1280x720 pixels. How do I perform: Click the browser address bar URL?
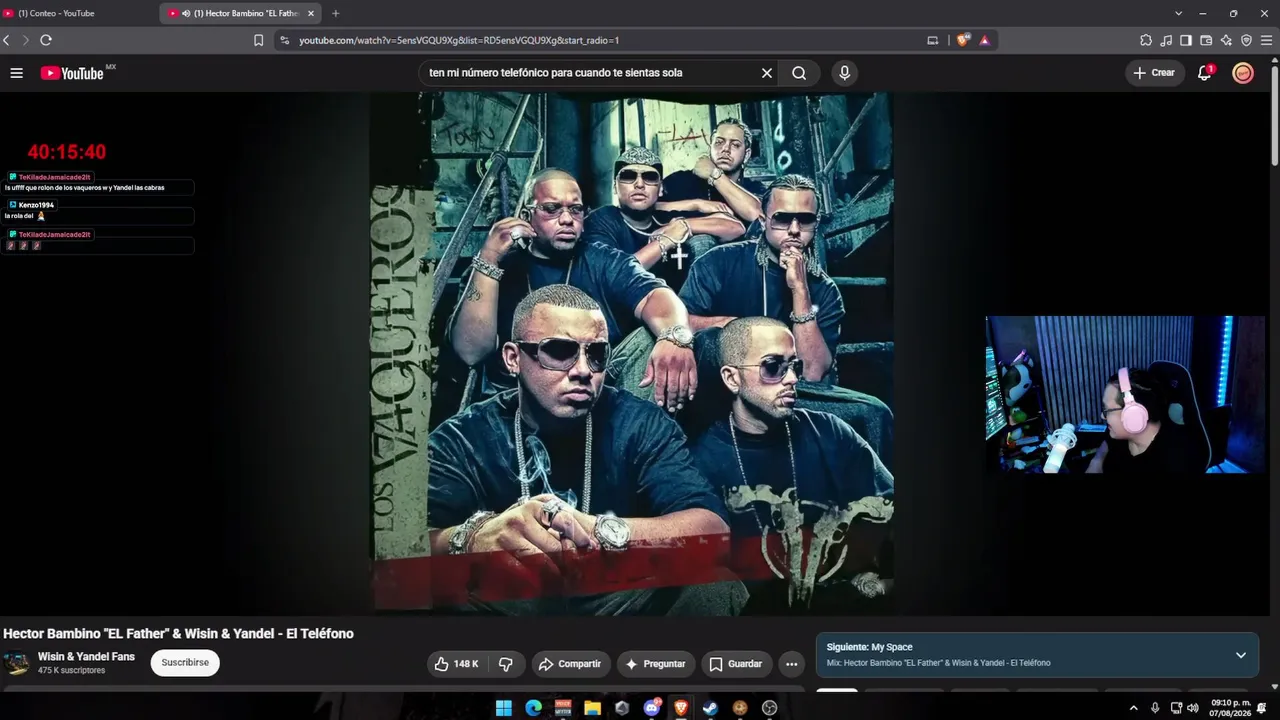(x=459, y=40)
